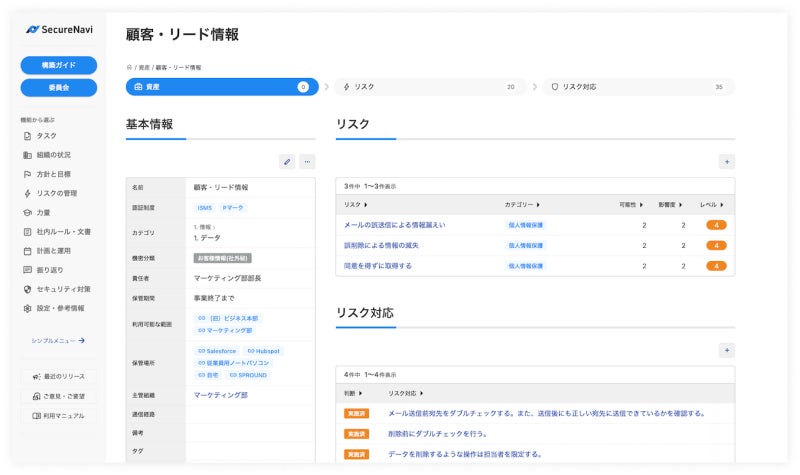Click the blue top sidebar guide button
The height and width of the screenshot is (475, 800).
(59, 65)
